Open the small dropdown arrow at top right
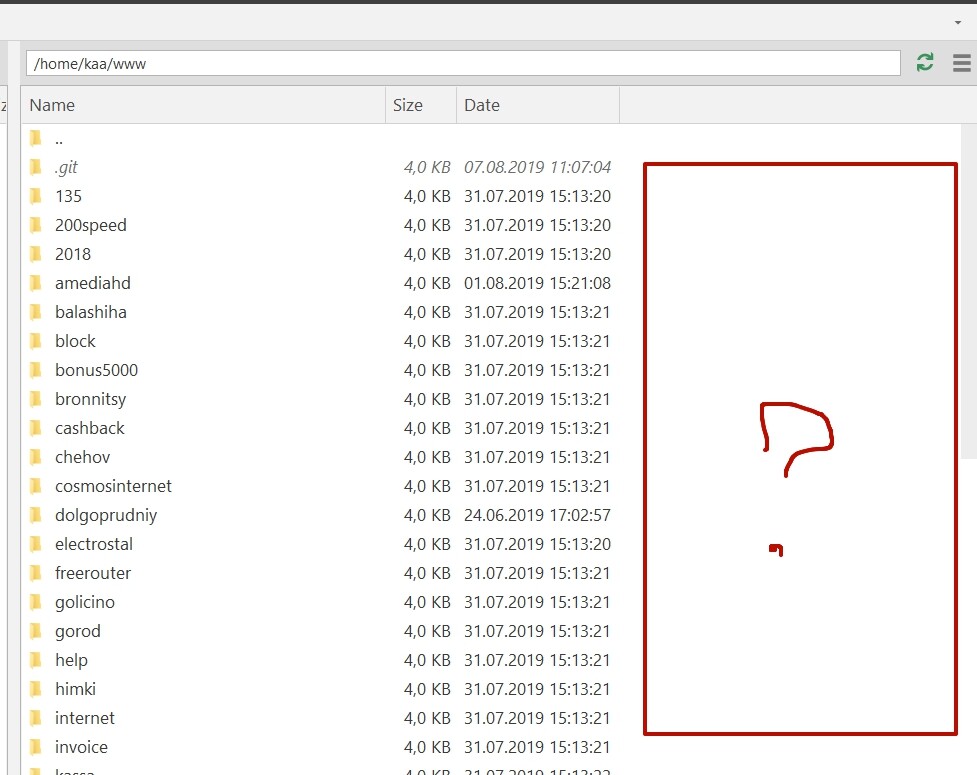Viewport: 977px width, 775px height. [958, 22]
